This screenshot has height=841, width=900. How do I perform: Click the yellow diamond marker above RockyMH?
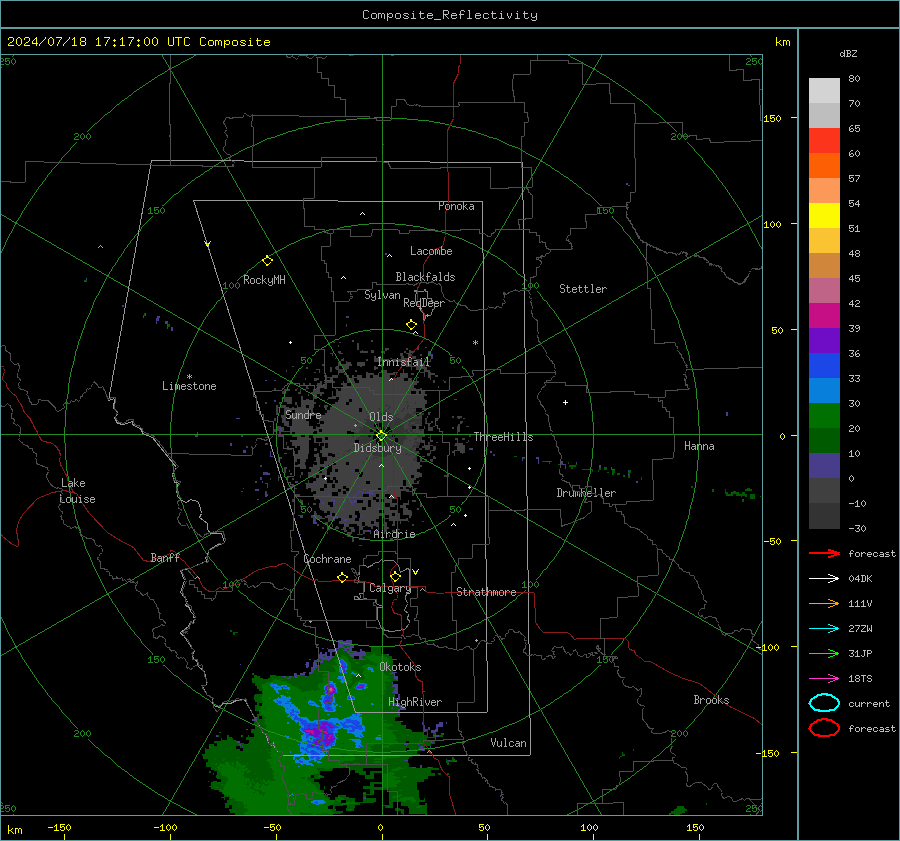click(267, 261)
